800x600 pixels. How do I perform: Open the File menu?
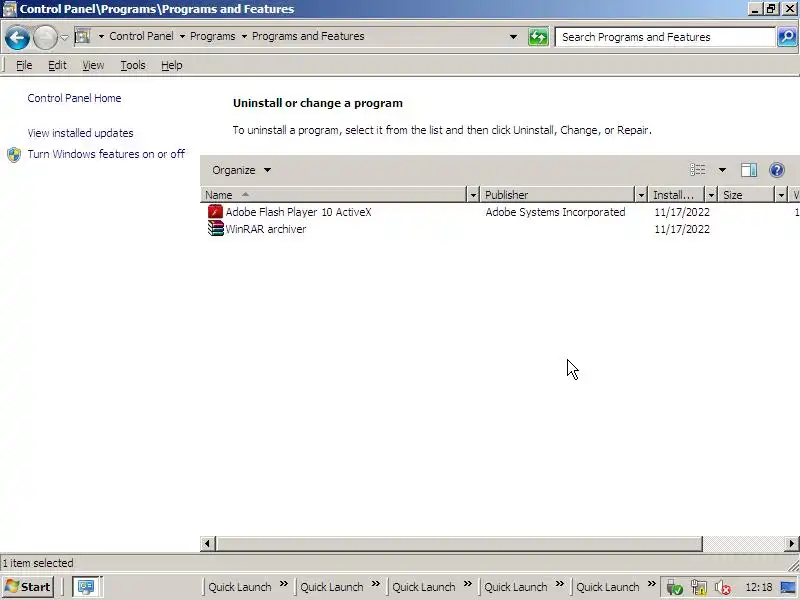[x=24, y=65]
